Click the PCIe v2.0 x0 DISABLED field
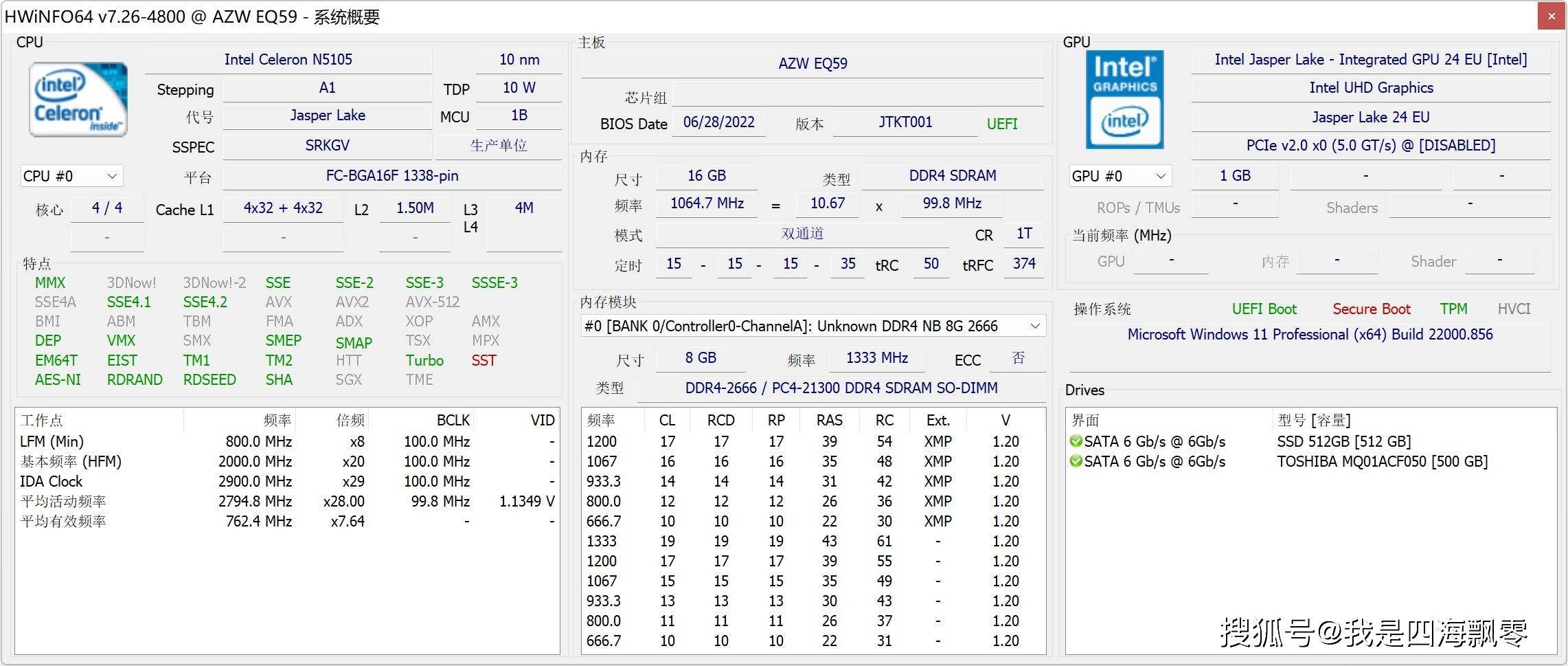Viewport: 1568px width, 666px height. [1371, 146]
